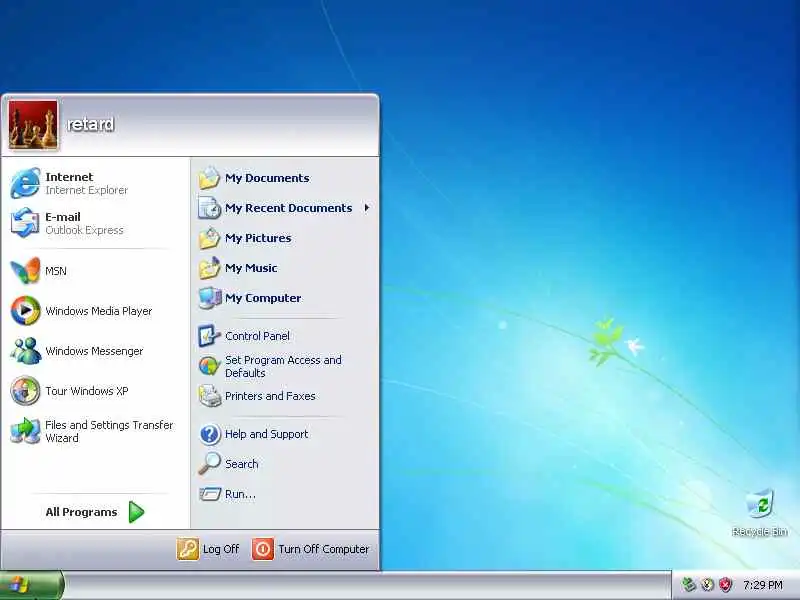
Task: Click the Search magnifying glass icon
Action: [x=209, y=463]
